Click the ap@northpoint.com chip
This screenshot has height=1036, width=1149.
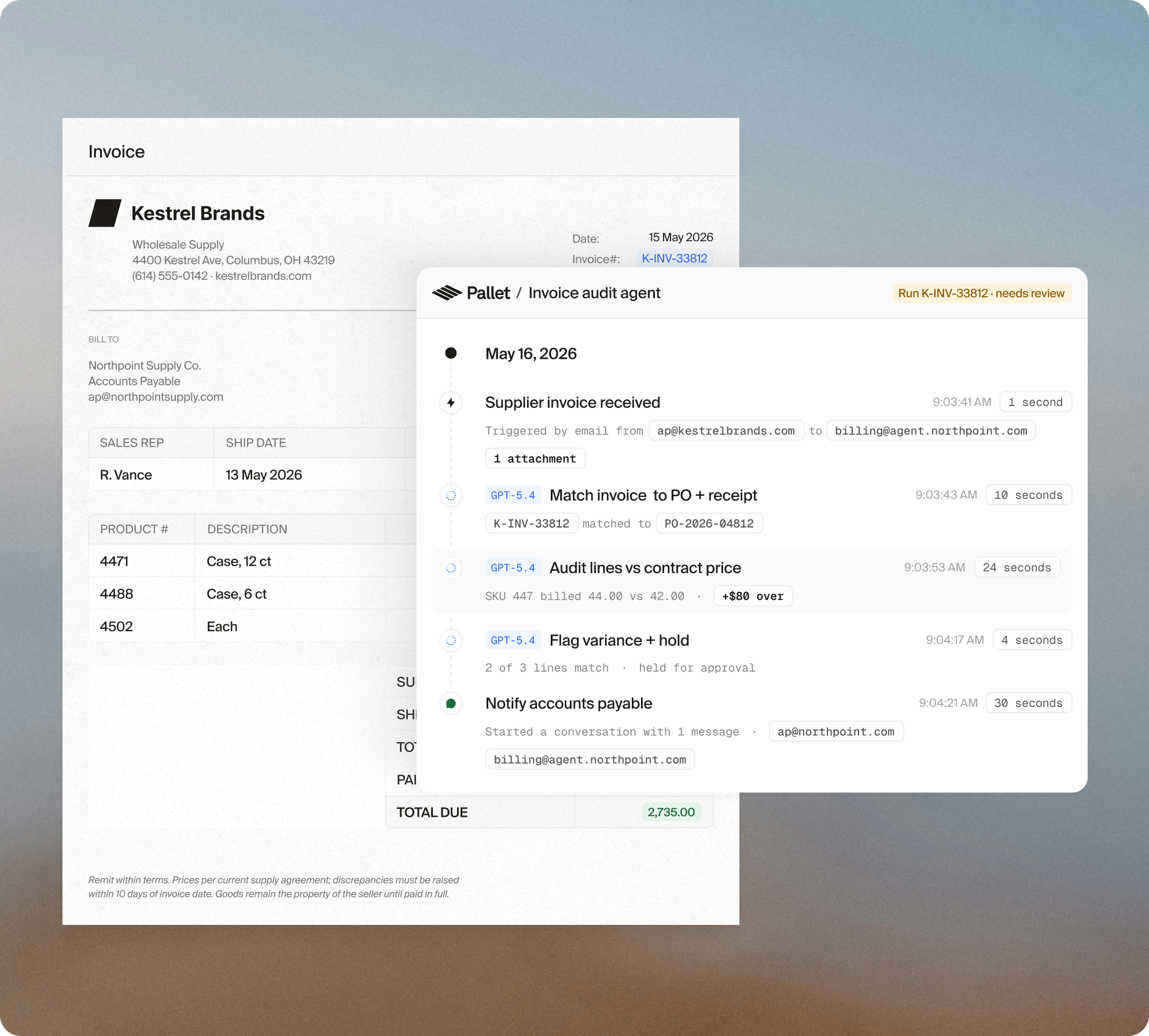836,732
